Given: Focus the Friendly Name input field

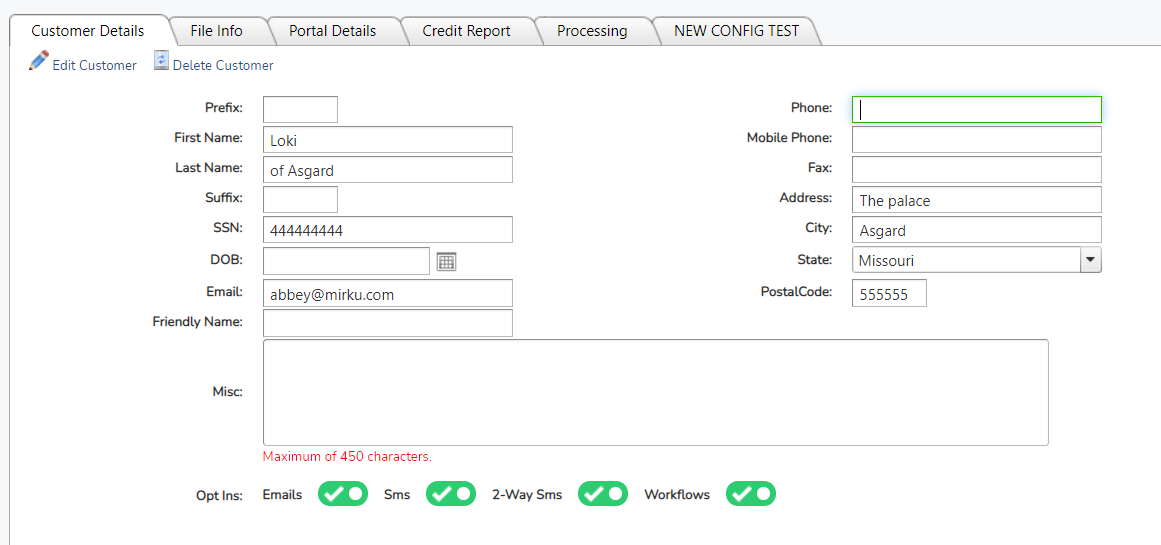Looking at the screenshot, I should 387,323.
